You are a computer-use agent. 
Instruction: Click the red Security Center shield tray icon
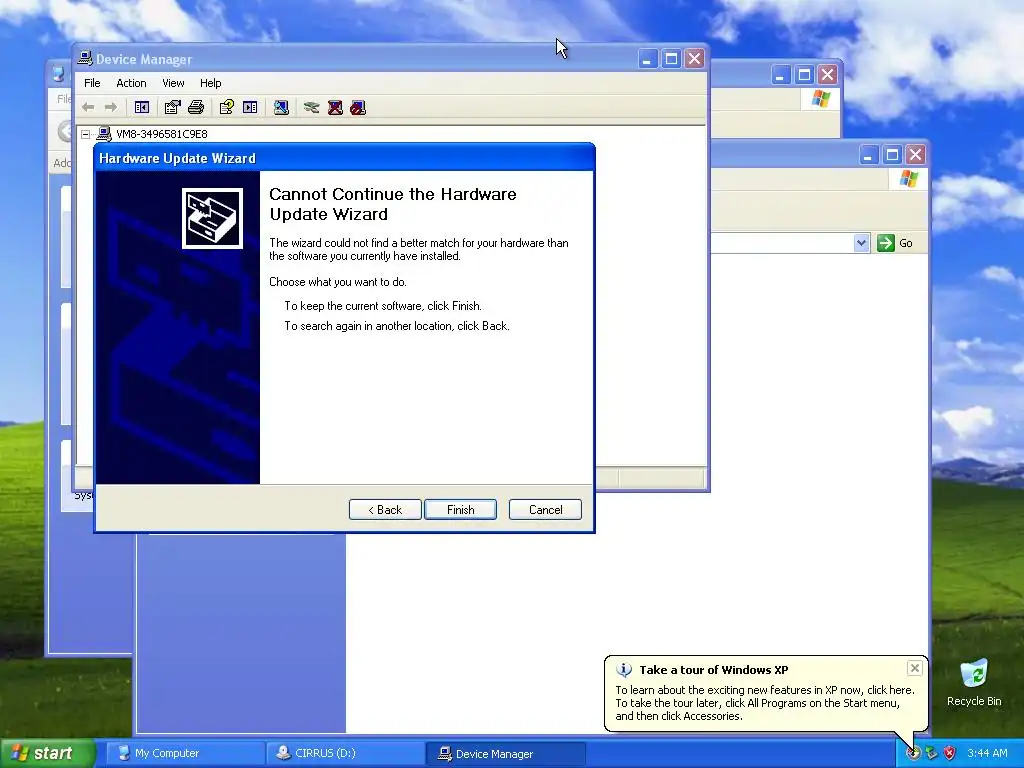950,753
